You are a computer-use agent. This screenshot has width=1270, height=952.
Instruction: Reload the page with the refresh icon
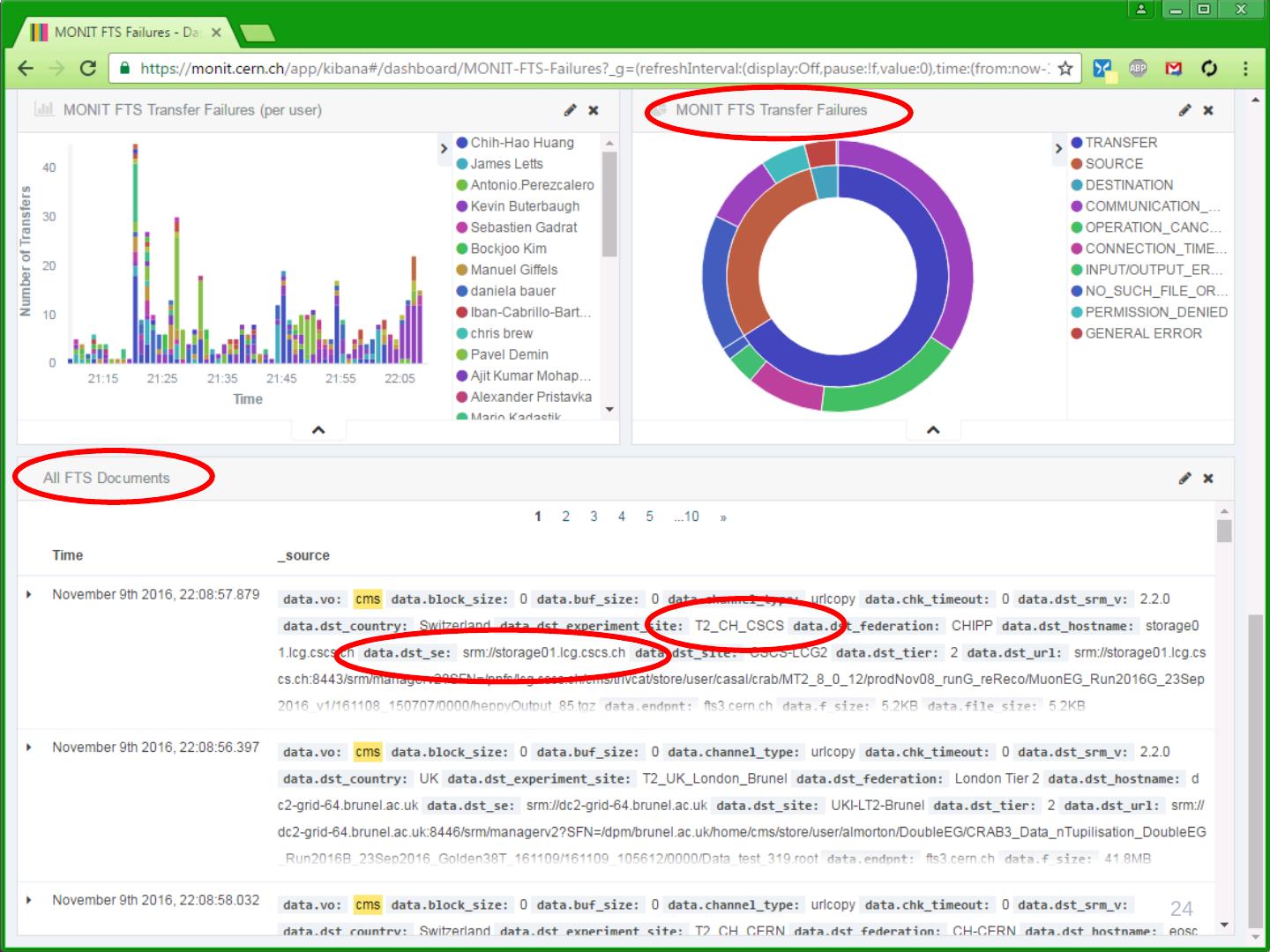click(x=87, y=69)
